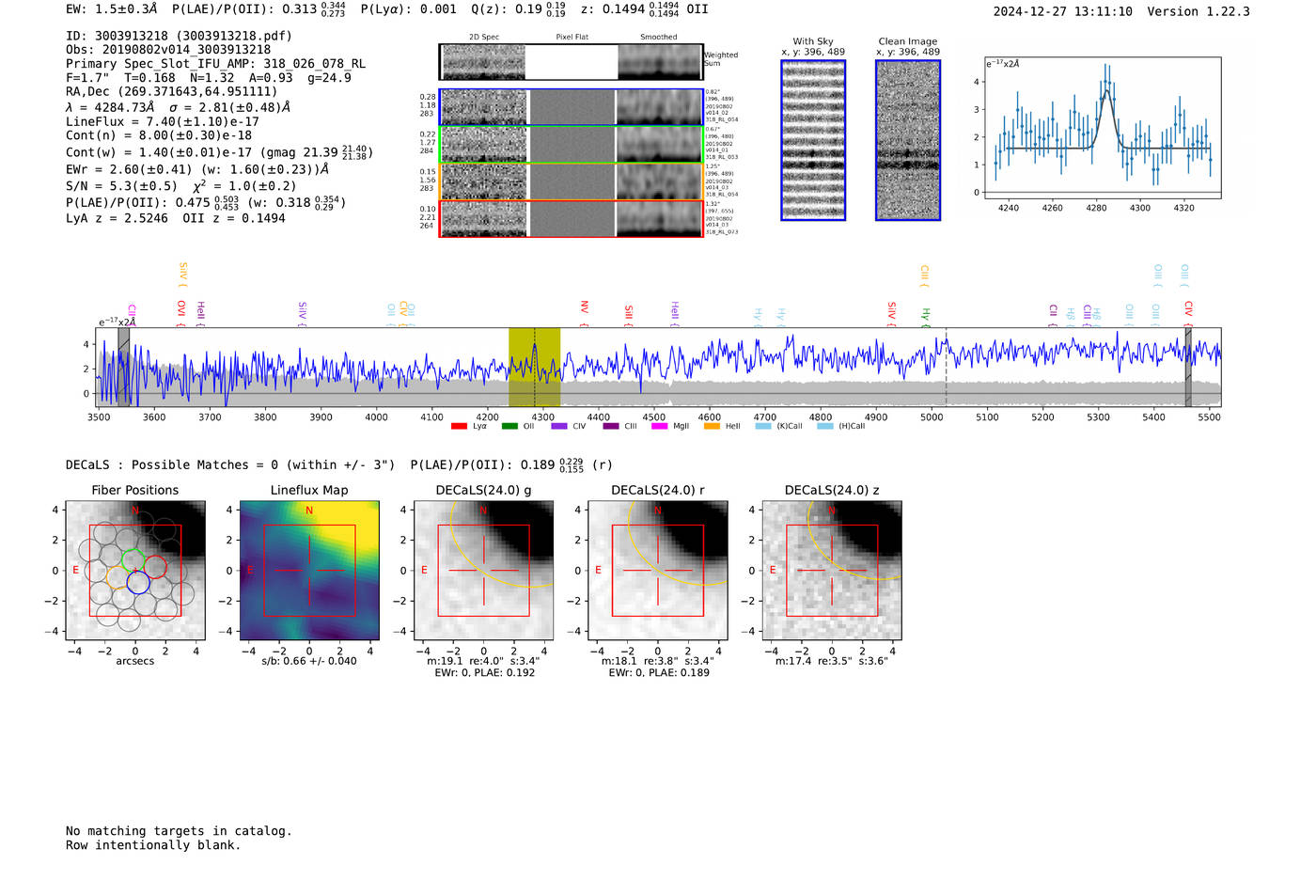Click the red-bordered fiber 2D Spec cutout
1316x896 pixels.
click(484, 219)
